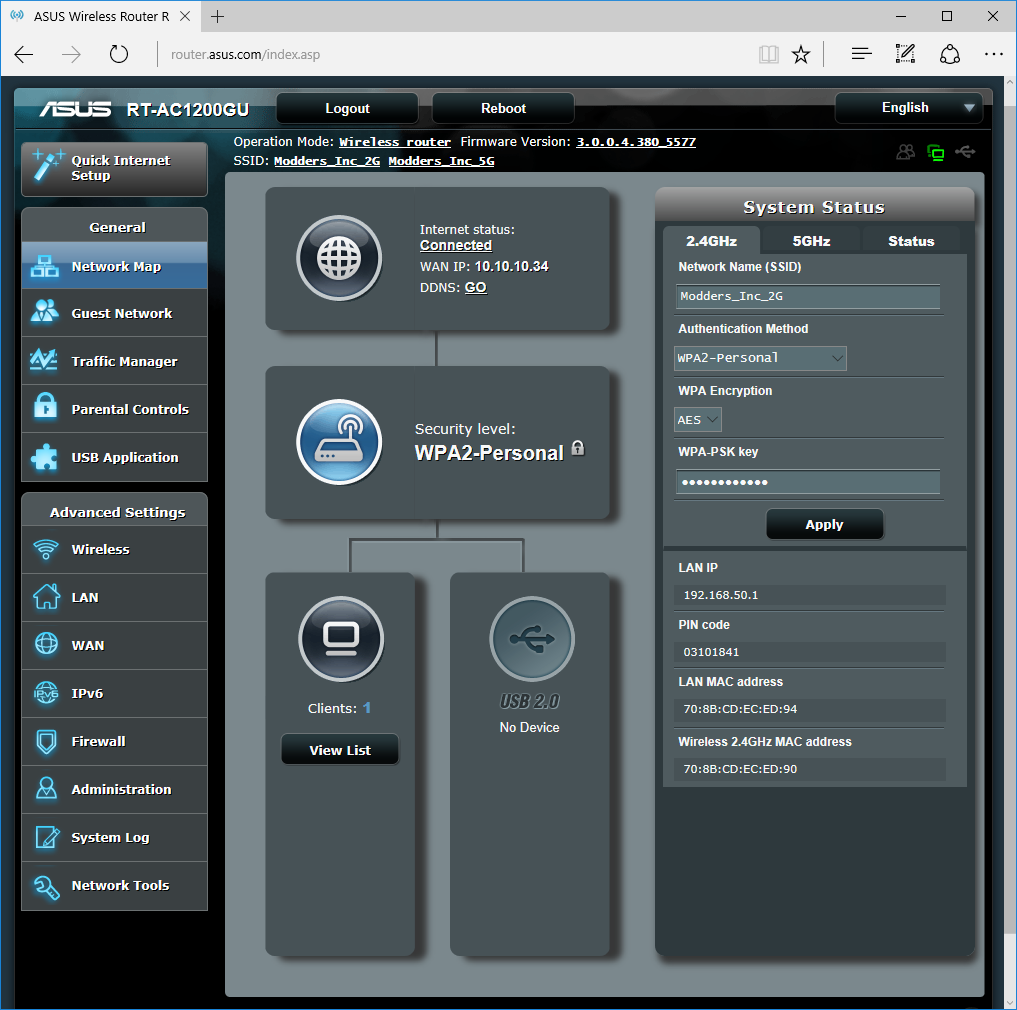The image size is (1017, 1010).
Task: Click the Apply button
Action: click(x=824, y=524)
